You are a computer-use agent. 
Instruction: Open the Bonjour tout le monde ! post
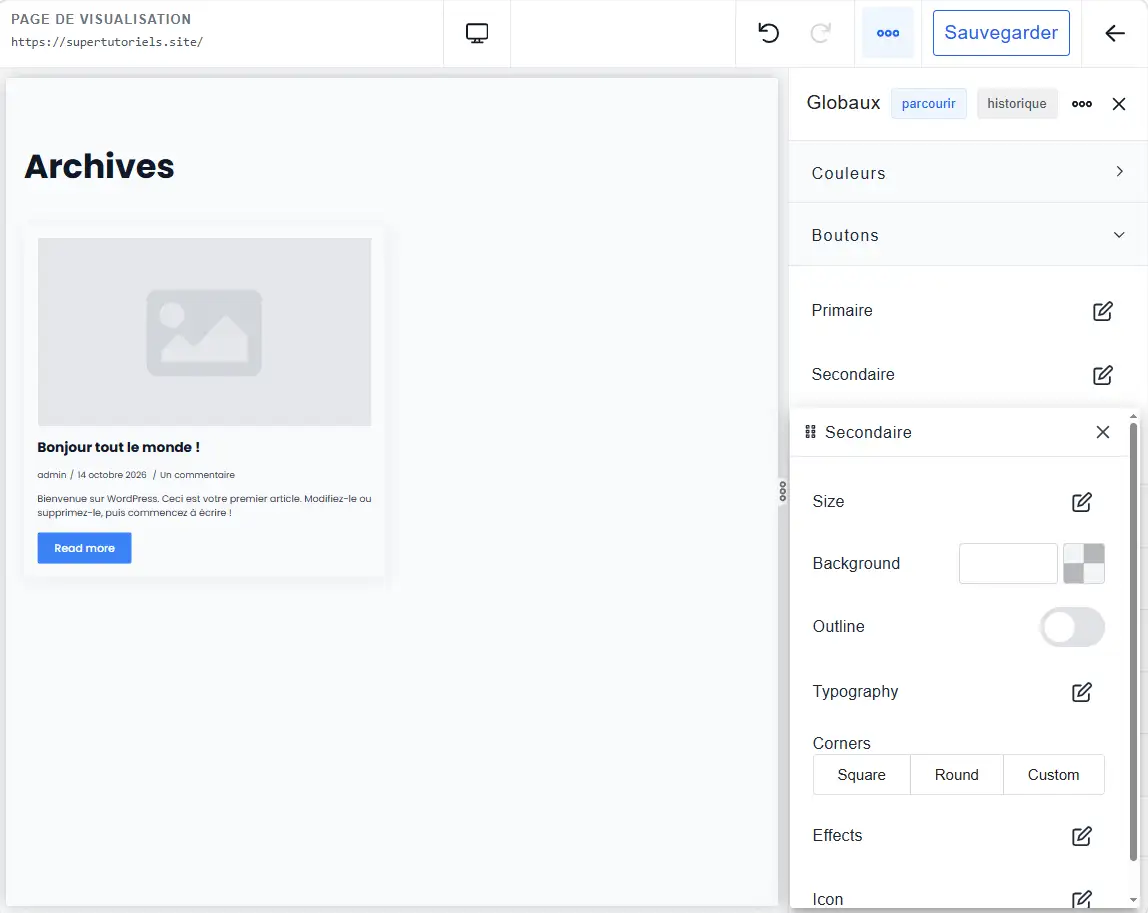point(119,447)
